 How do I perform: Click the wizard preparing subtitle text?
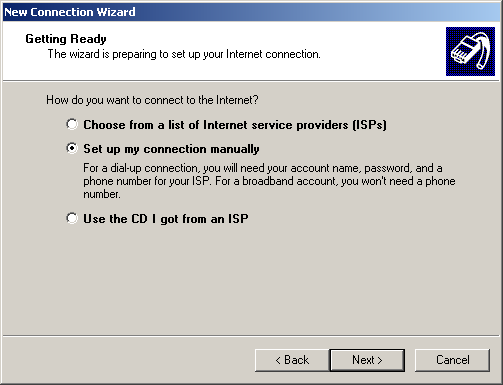[x=184, y=54]
